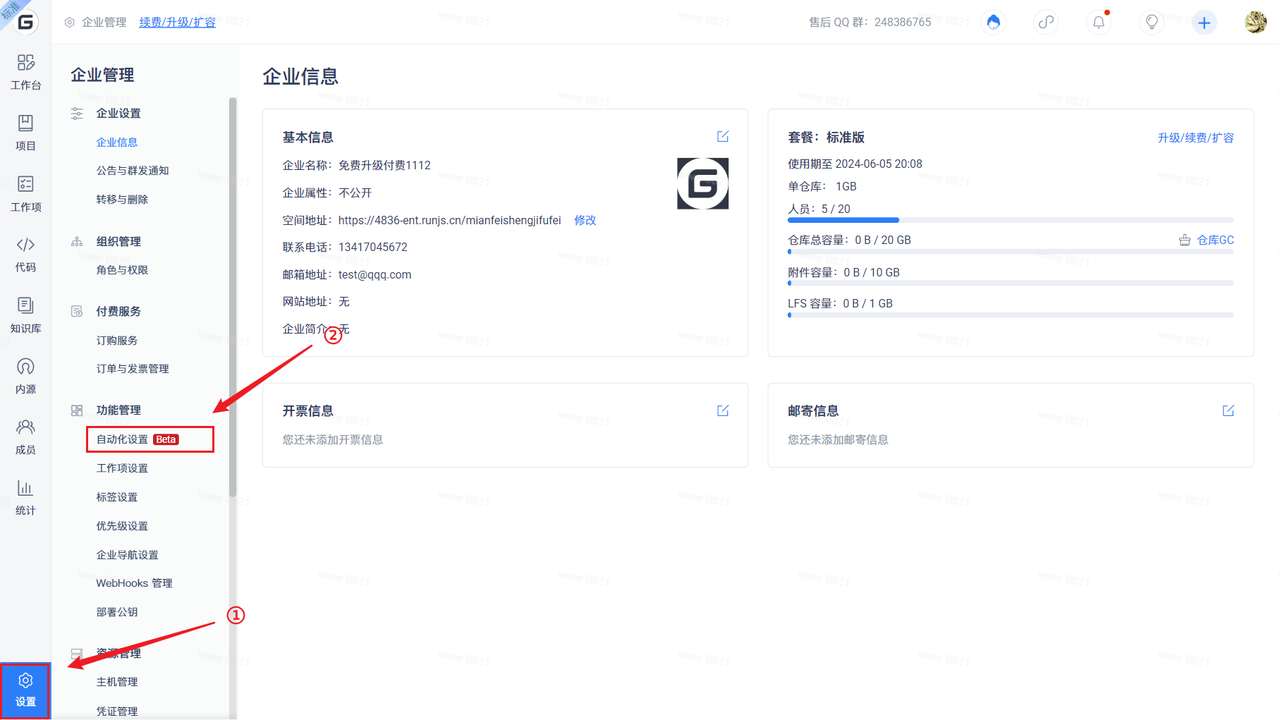
Task: Edit 基本信息 basic info via pencil icon
Action: tap(723, 136)
